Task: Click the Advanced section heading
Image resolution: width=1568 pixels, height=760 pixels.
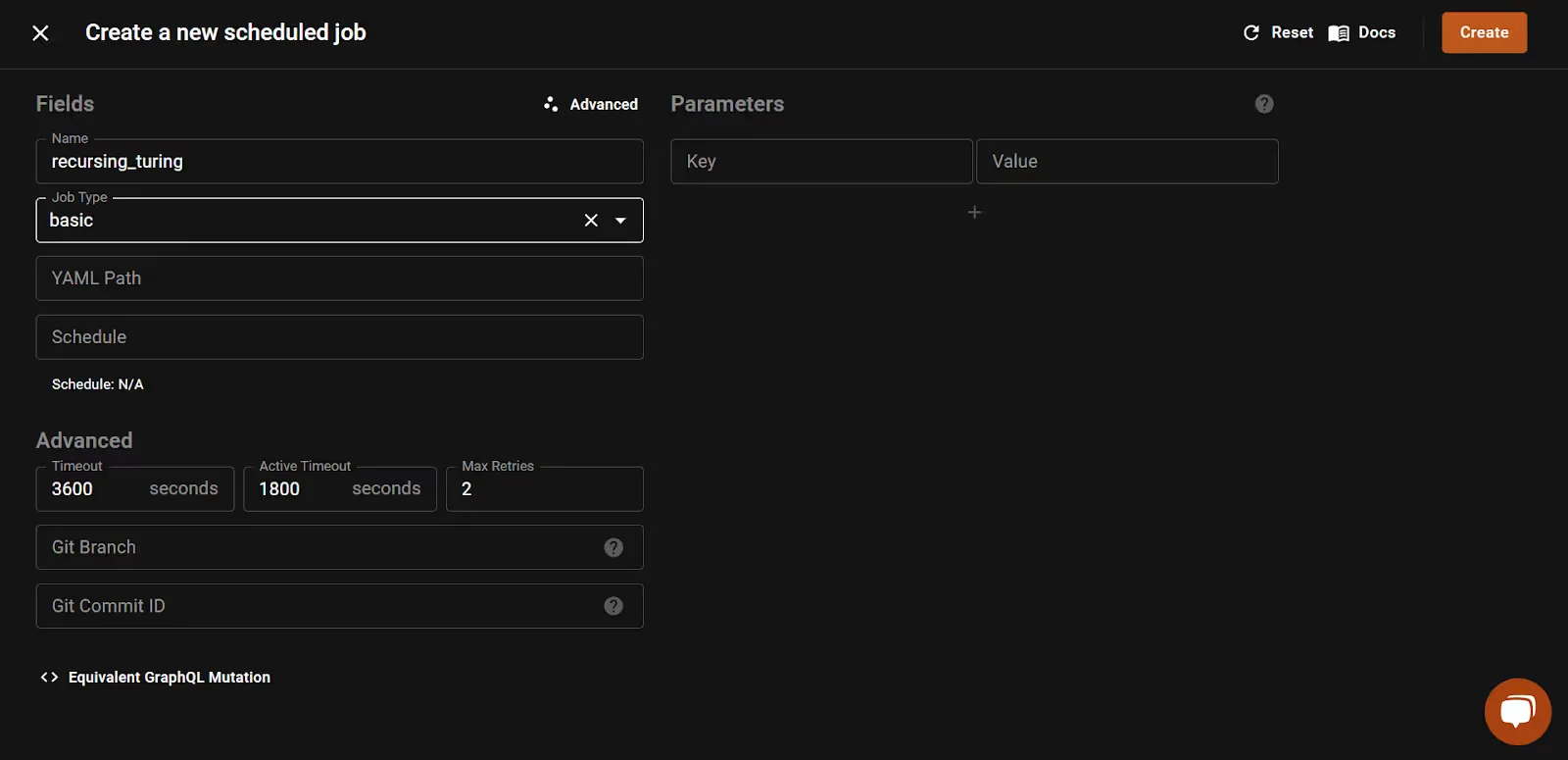Action: click(x=84, y=441)
